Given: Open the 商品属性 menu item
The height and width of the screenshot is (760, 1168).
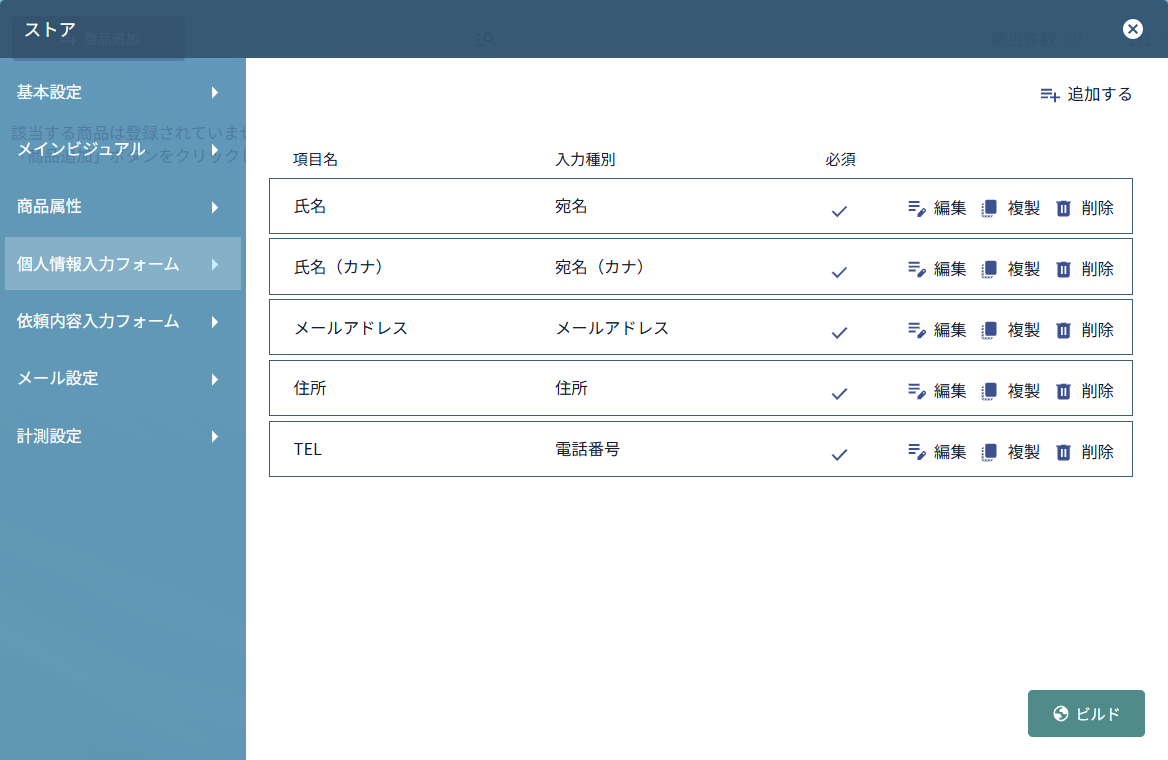Looking at the screenshot, I should tap(123, 207).
